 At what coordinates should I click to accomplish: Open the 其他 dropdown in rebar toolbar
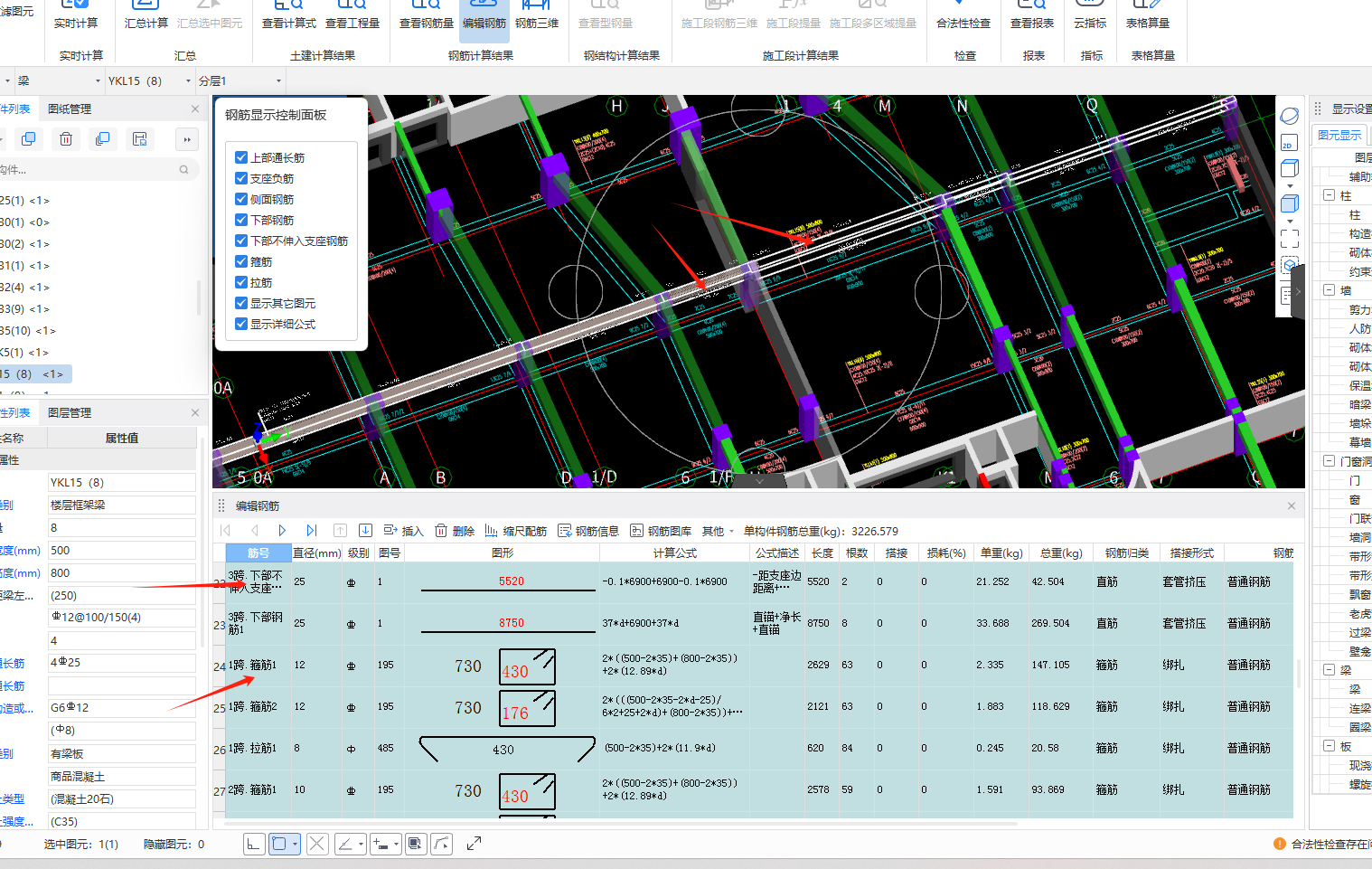click(717, 531)
